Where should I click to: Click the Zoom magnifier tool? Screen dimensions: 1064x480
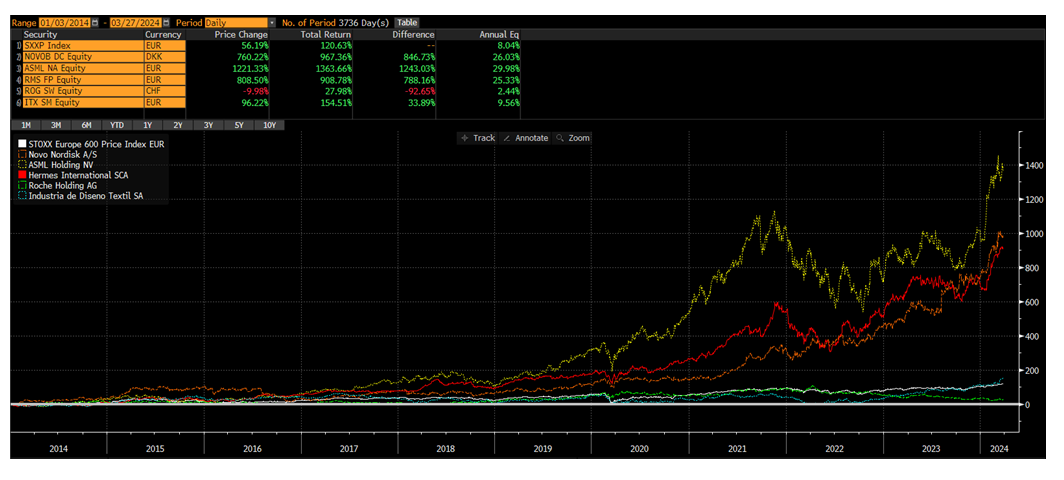[573, 138]
